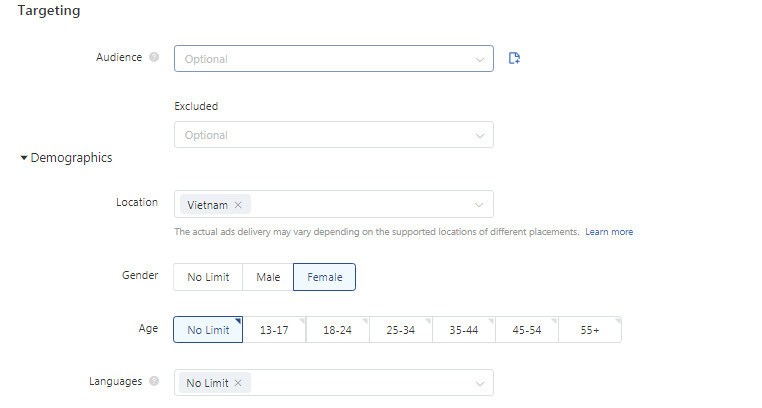Toggle the 45-54 age bracket
762x408 pixels.
click(x=527, y=330)
